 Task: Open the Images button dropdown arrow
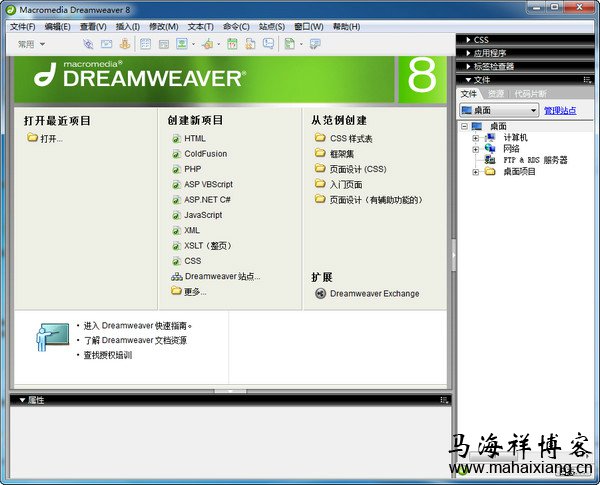(193, 44)
